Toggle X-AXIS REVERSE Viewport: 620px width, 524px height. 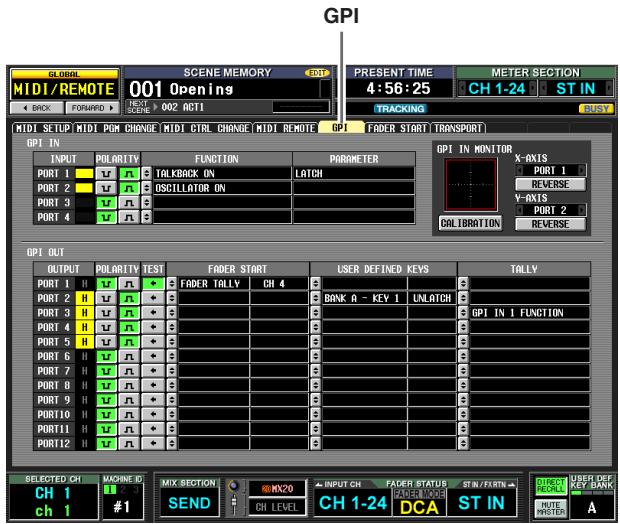(550, 184)
